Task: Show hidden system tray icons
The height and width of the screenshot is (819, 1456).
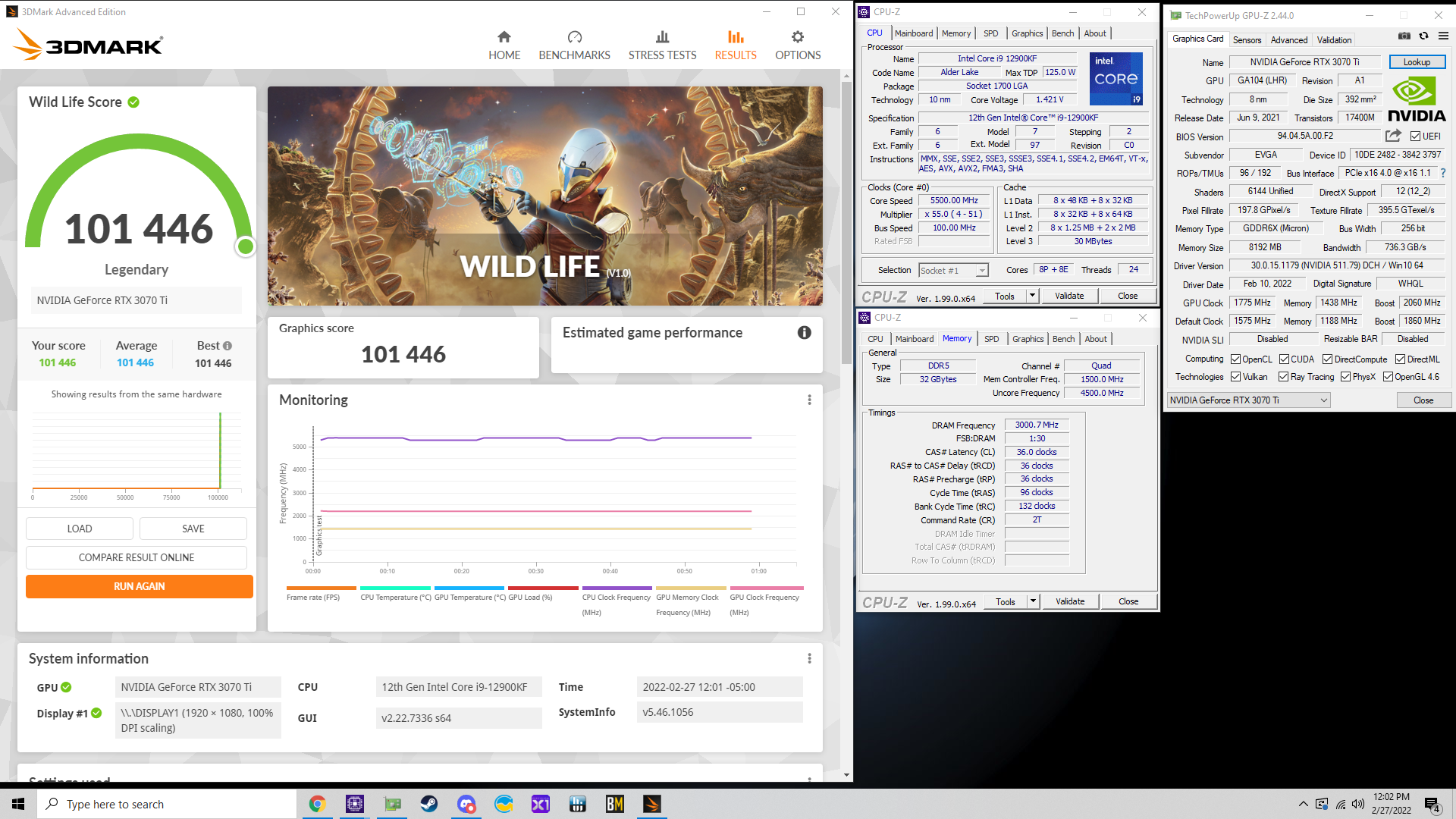Action: pyautogui.click(x=1303, y=804)
